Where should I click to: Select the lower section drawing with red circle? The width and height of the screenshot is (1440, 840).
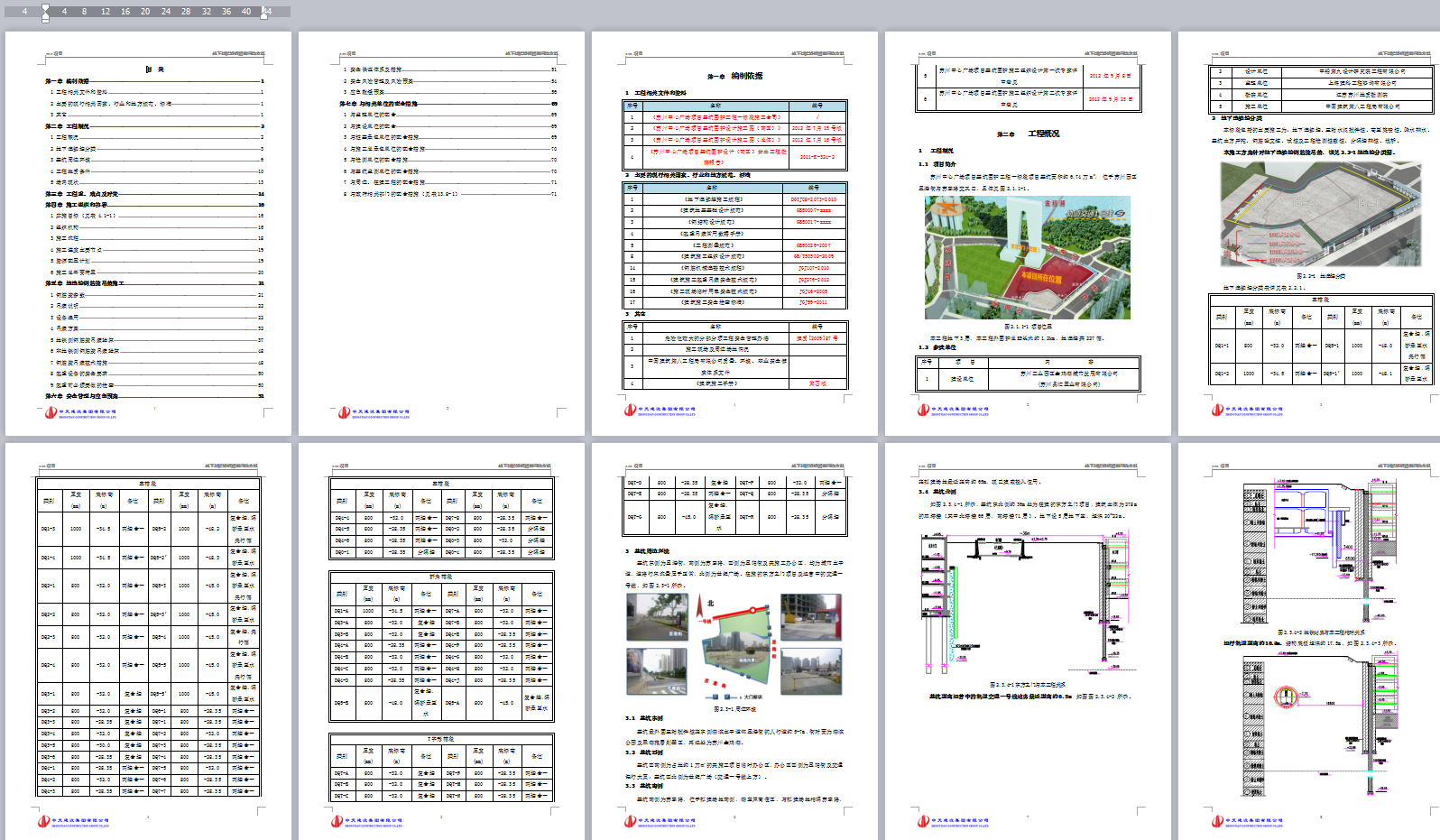1320,725
